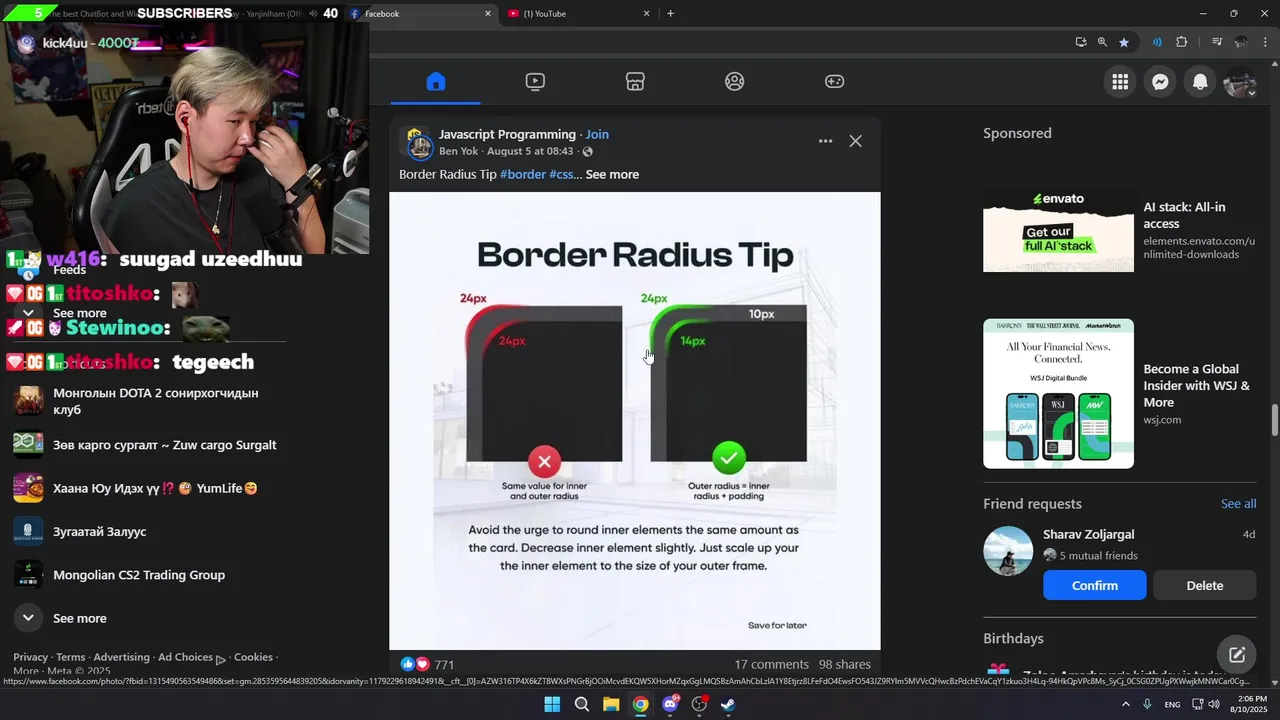Open Steam from the taskbar
Image resolution: width=1280 pixels, height=720 pixels.
coord(729,704)
